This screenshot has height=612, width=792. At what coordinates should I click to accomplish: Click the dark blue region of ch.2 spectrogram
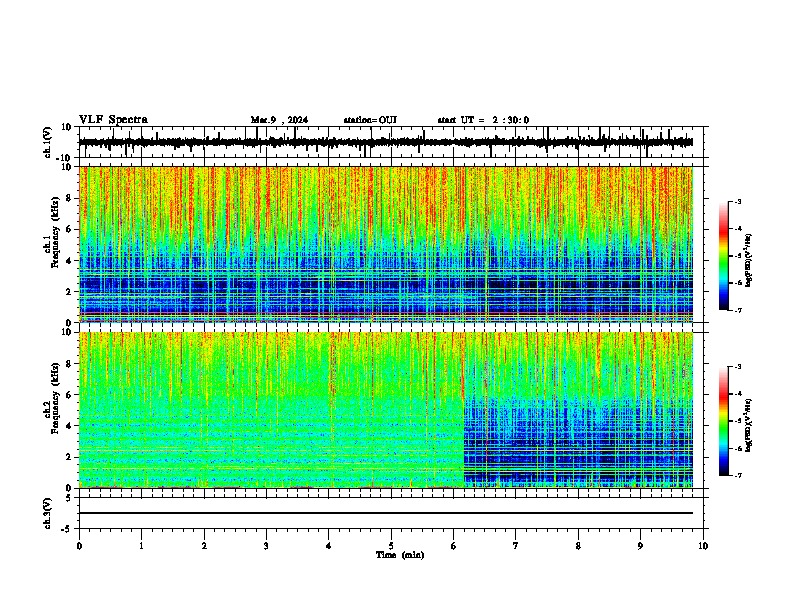point(578,444)
